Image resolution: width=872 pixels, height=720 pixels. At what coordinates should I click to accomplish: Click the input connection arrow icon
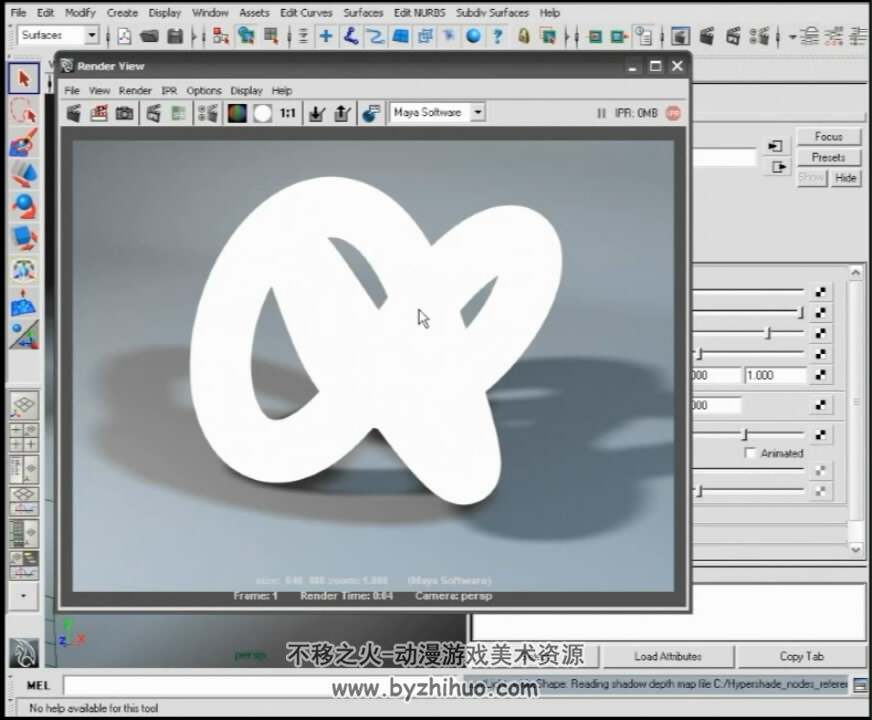pyautogui.click(x=776, y=146)
